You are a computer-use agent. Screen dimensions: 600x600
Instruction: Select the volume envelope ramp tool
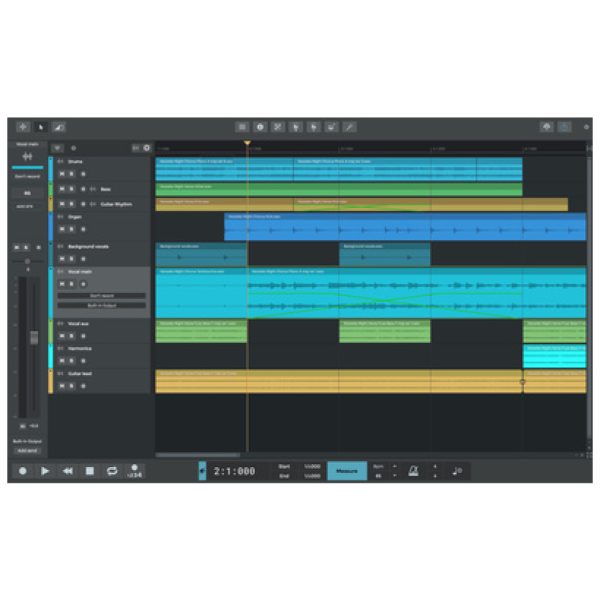(x=59, y=127)
